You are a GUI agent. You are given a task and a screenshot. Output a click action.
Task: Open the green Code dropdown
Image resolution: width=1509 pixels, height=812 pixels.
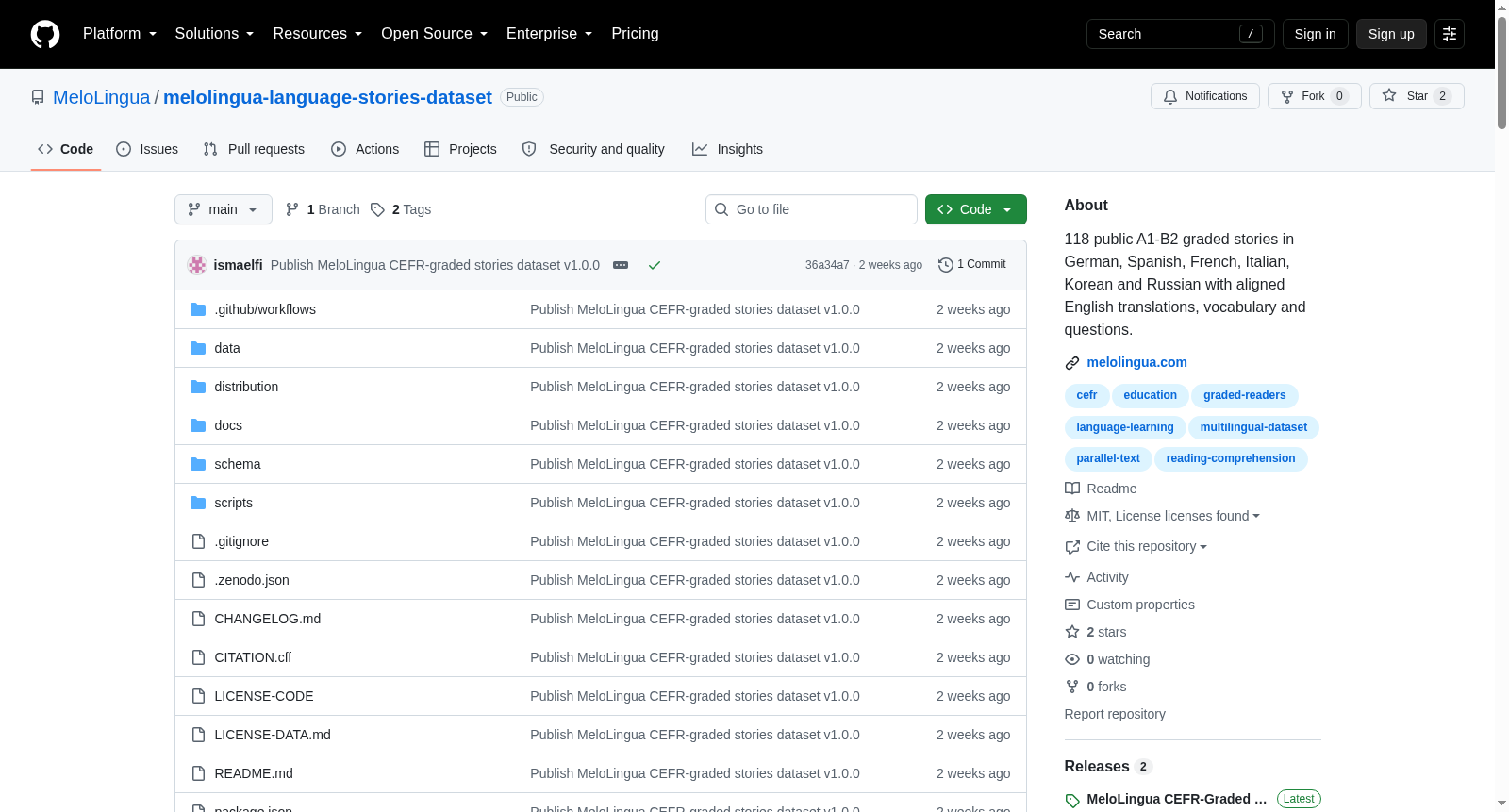pos(976,209)
